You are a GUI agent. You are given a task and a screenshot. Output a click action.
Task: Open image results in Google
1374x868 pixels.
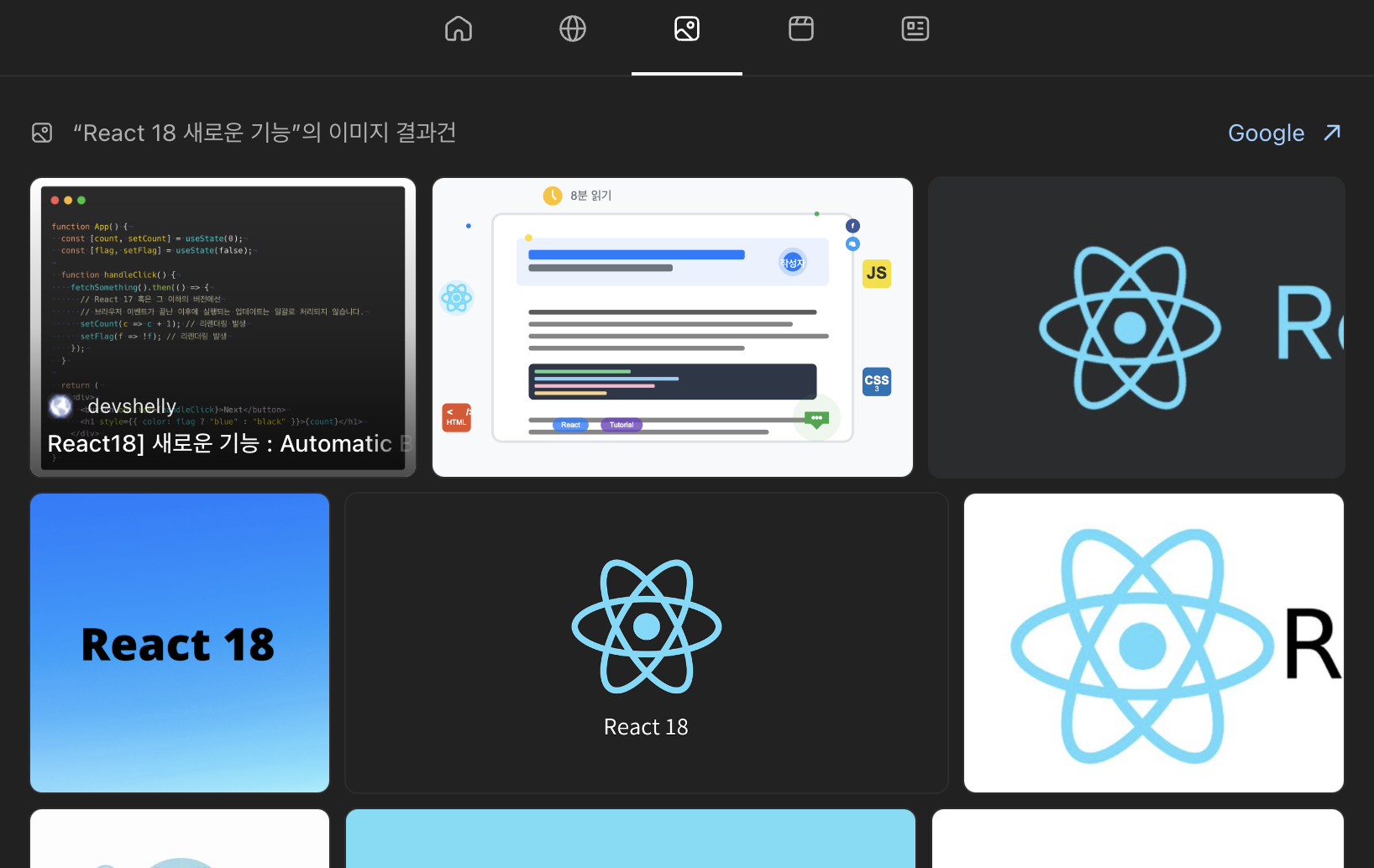[x=1266, y=133]
